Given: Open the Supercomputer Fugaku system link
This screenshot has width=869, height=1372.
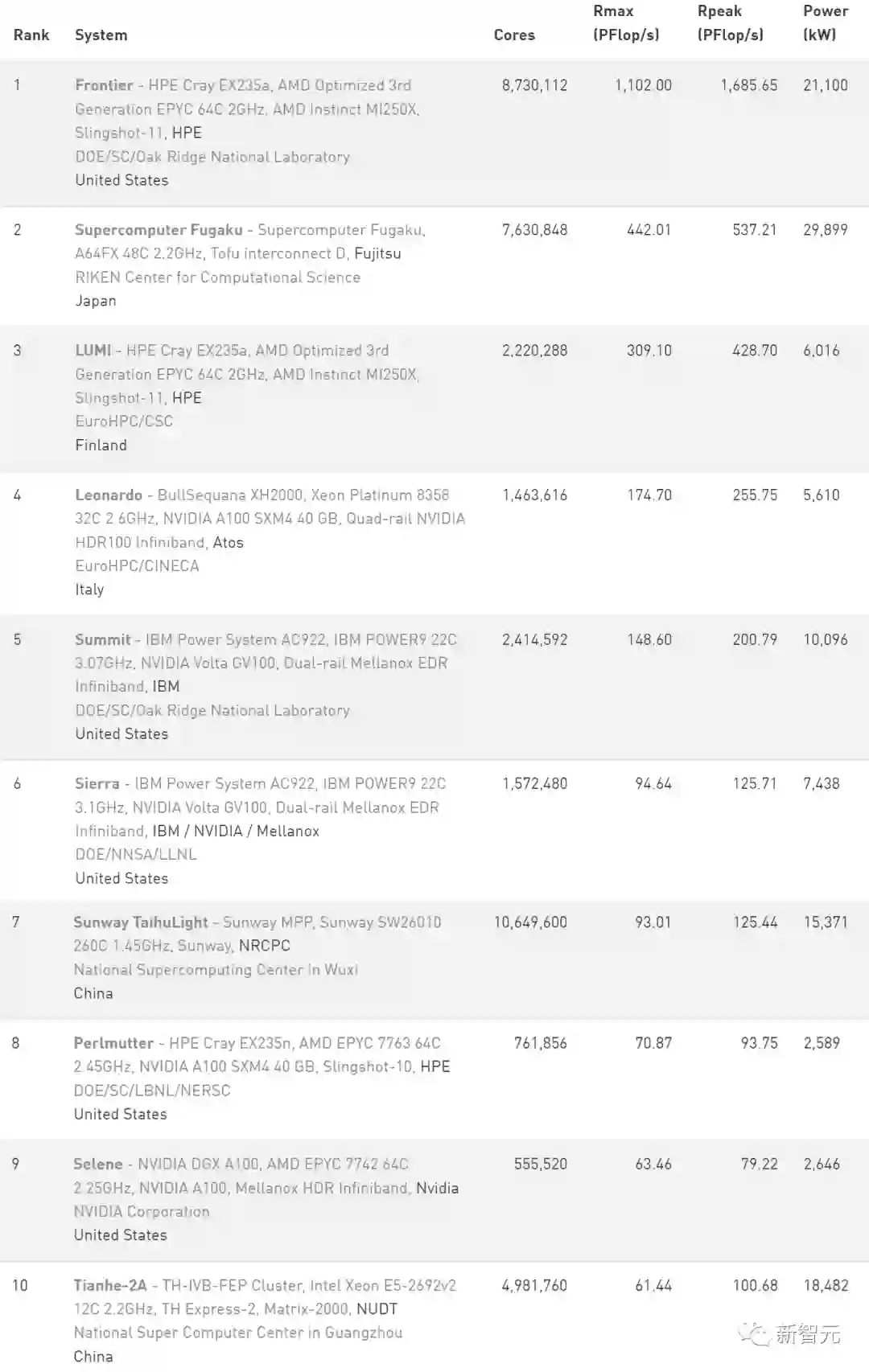Looking at the screenshot, I should click(159, 230).
